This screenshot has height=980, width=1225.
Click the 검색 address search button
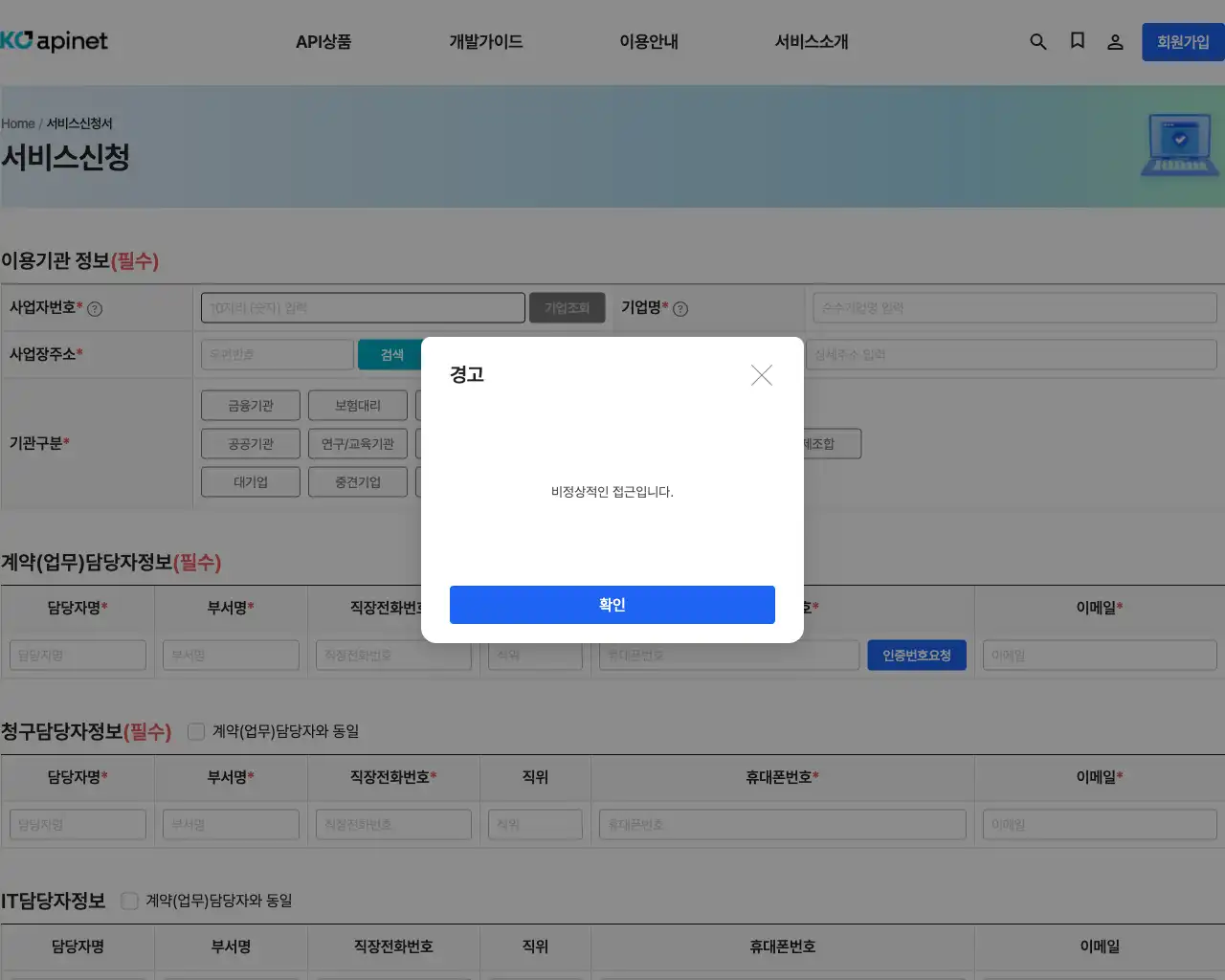[391, 354]
